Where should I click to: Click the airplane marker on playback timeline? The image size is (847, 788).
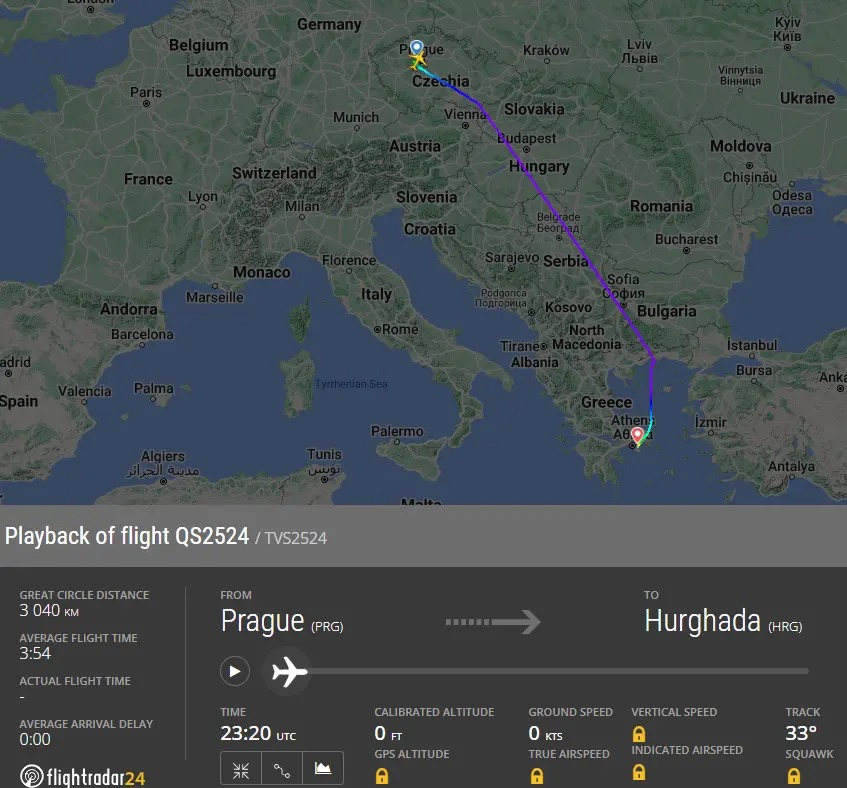[290, 672]
